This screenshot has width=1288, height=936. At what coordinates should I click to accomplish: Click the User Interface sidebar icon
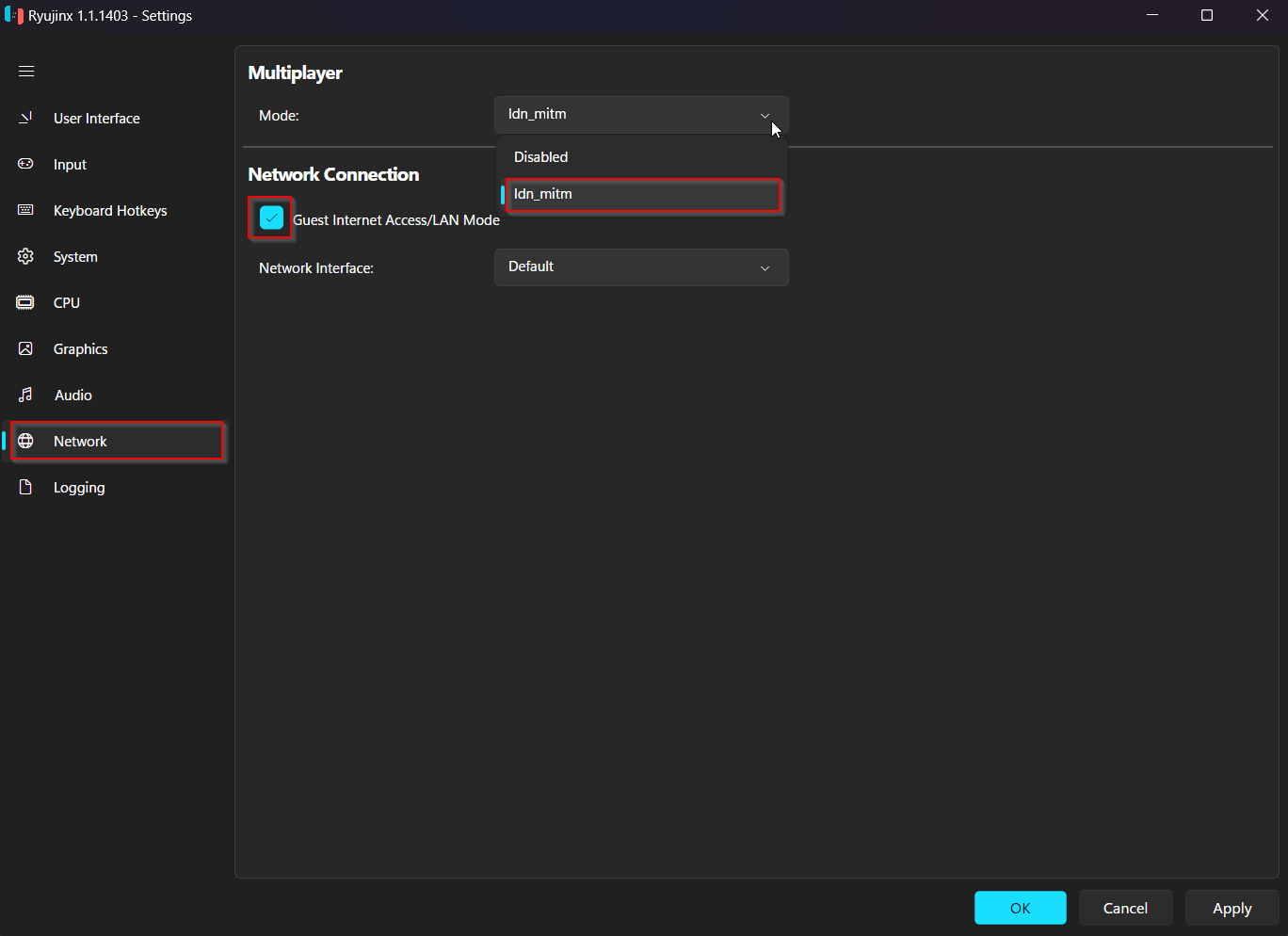(x=25, y=118)
